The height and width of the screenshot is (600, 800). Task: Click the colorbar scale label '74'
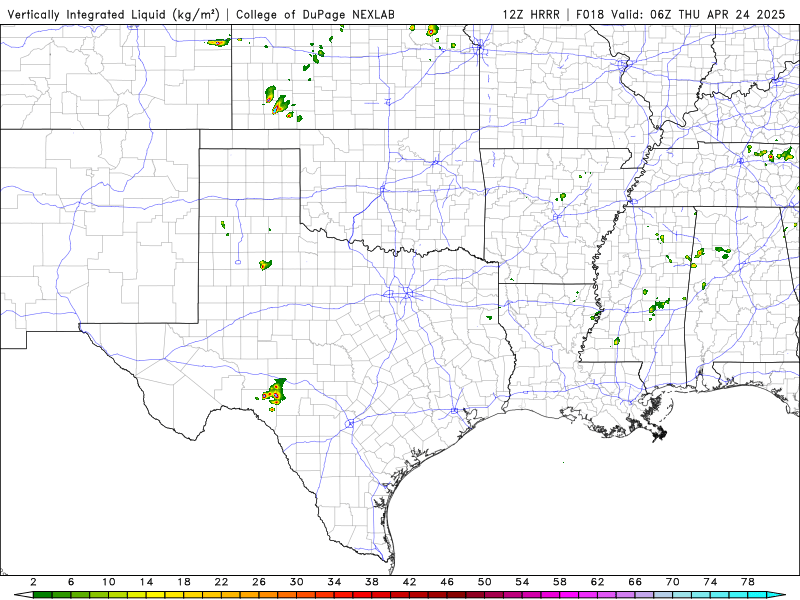click(x=711, y=582)
